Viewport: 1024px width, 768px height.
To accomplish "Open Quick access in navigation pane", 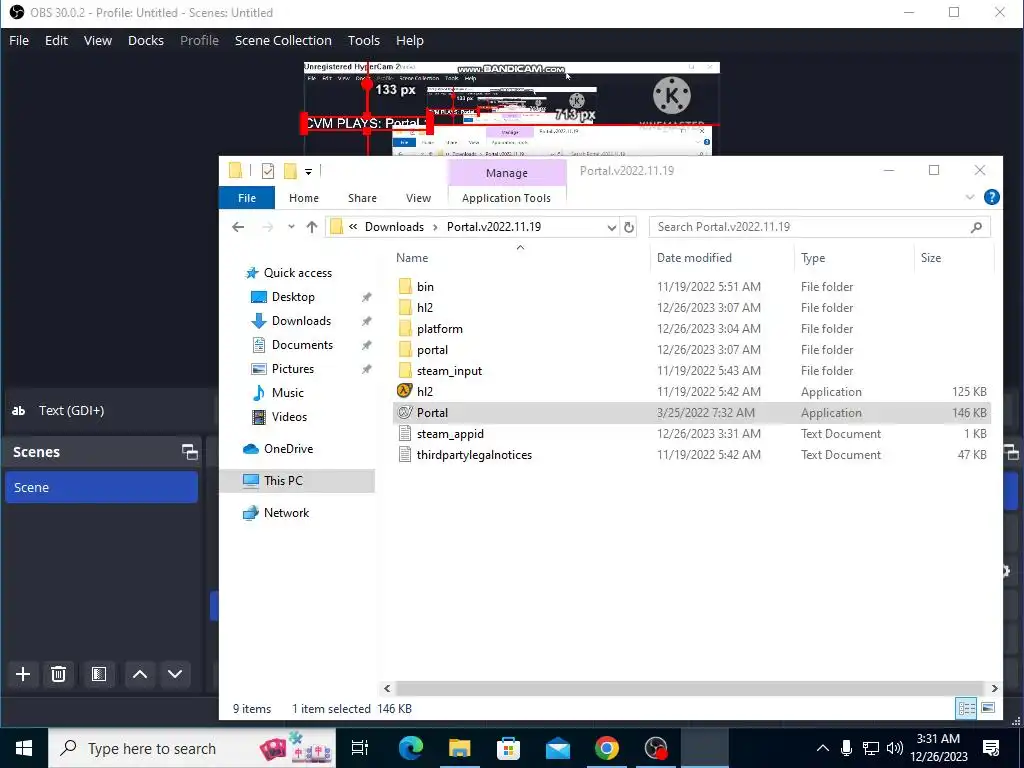I will point(298,273).
